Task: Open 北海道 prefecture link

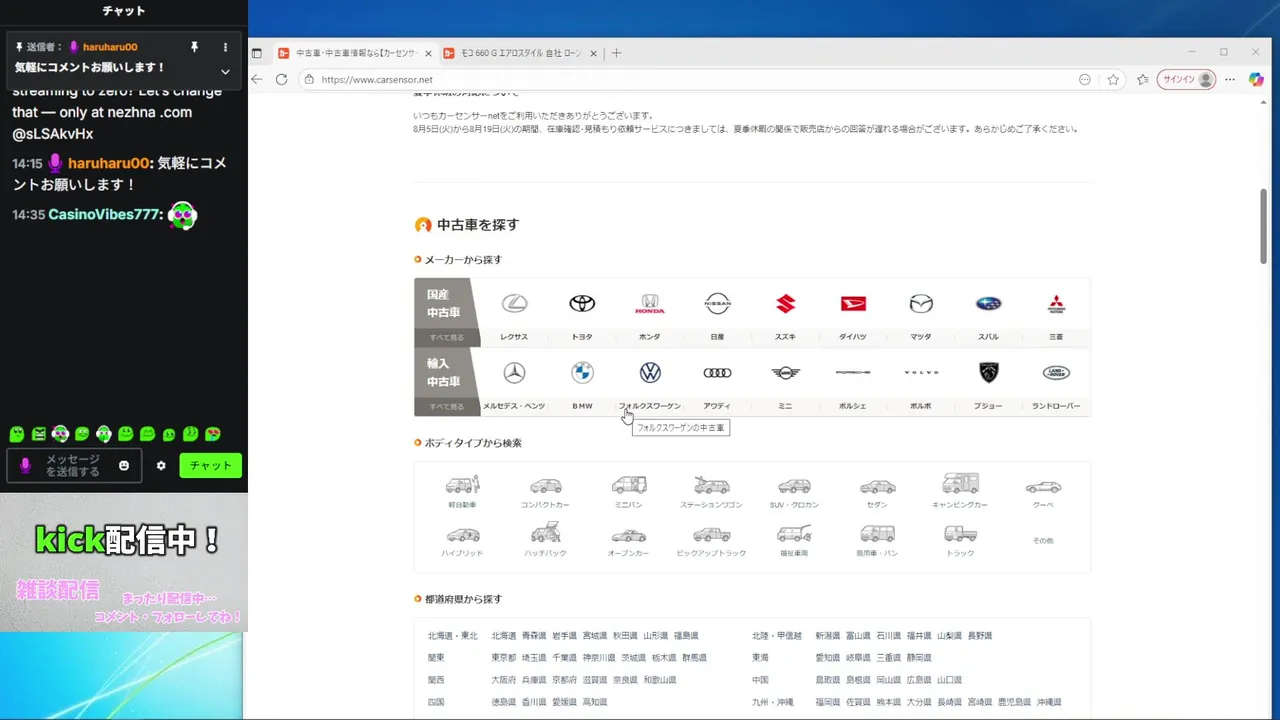Action: [504, 636]
